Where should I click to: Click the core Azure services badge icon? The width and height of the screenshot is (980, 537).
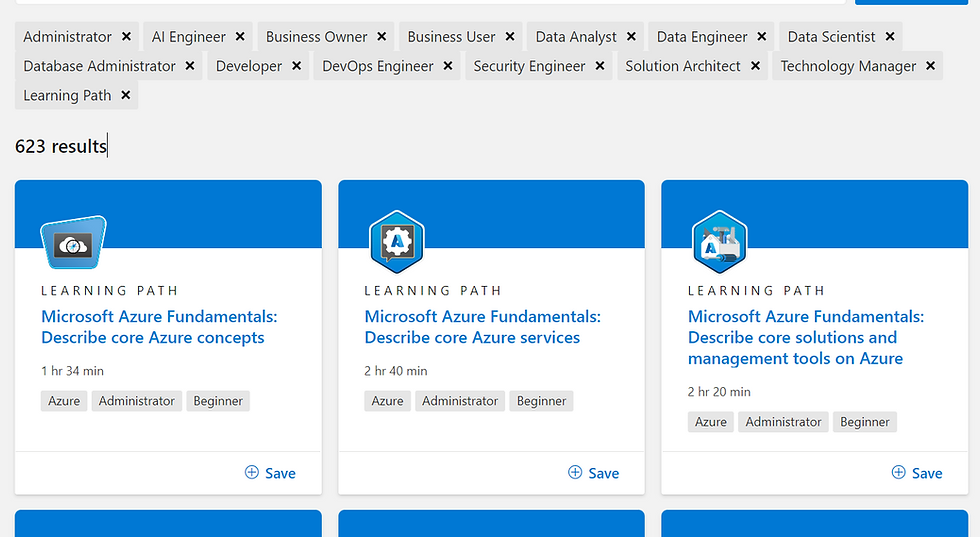397,242
